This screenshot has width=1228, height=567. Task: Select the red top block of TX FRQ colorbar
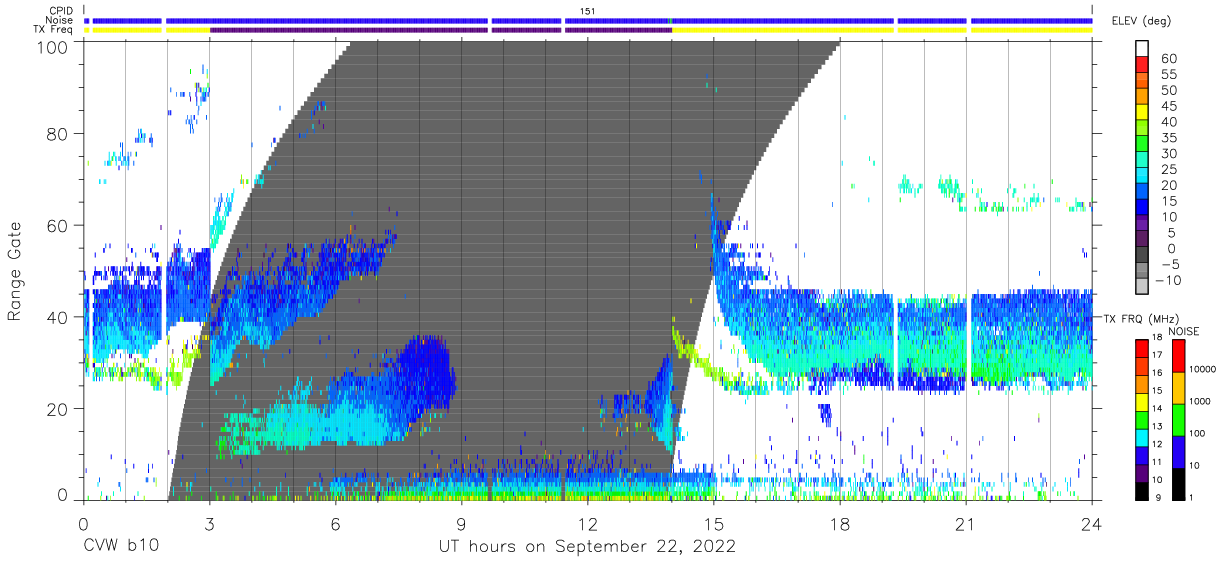pyautogui.click(x=1142, y=348)
